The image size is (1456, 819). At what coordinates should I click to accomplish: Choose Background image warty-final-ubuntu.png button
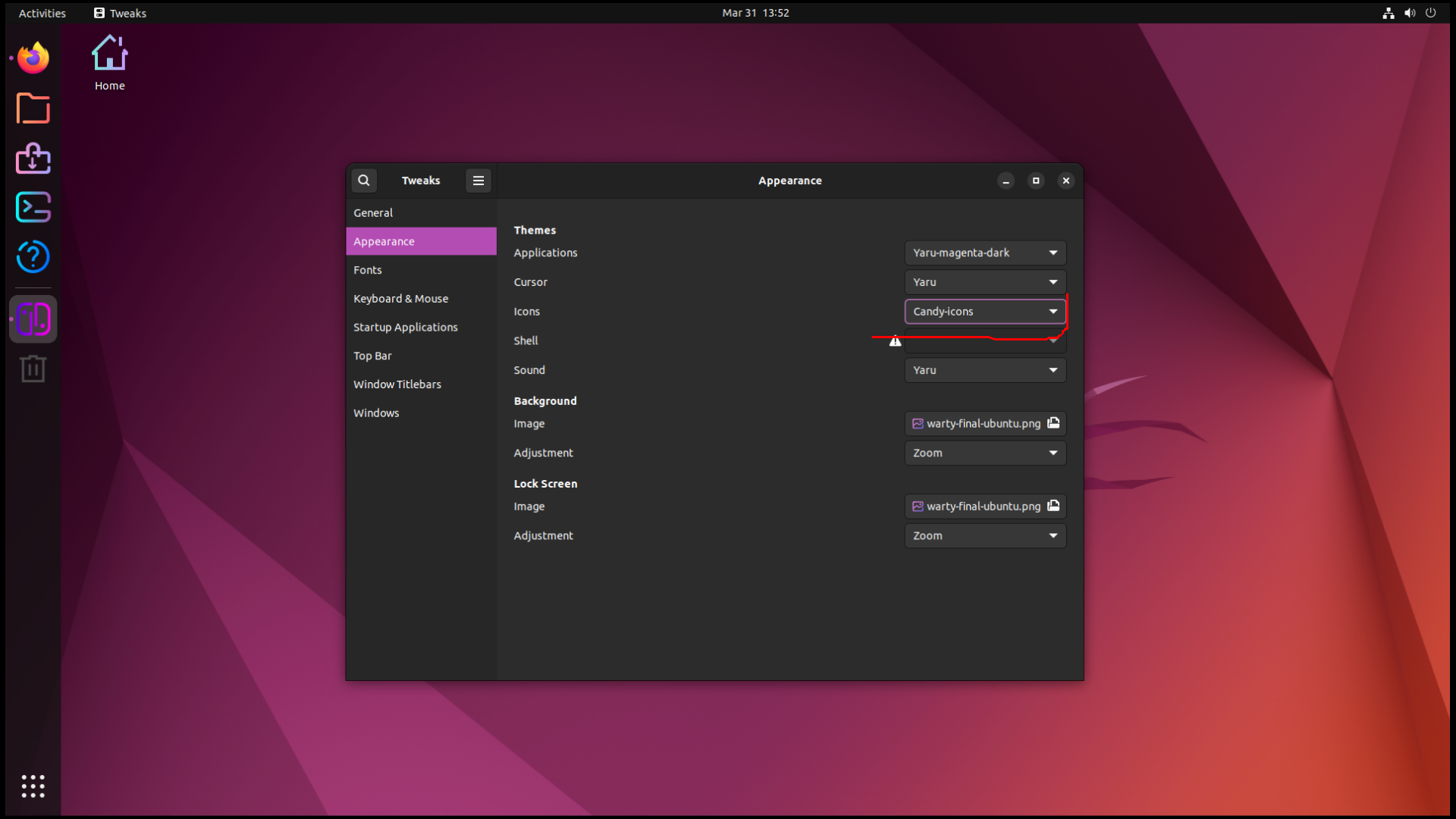pos(986,423)
